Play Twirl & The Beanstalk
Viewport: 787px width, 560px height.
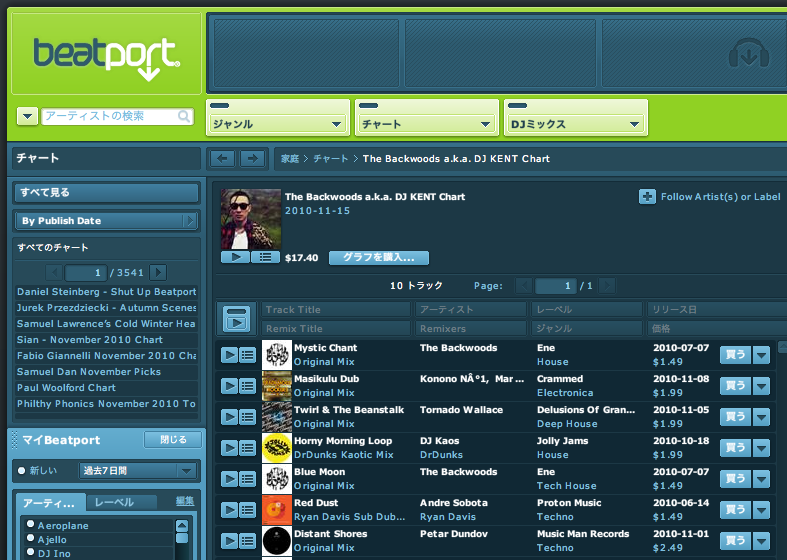point(229,417)
